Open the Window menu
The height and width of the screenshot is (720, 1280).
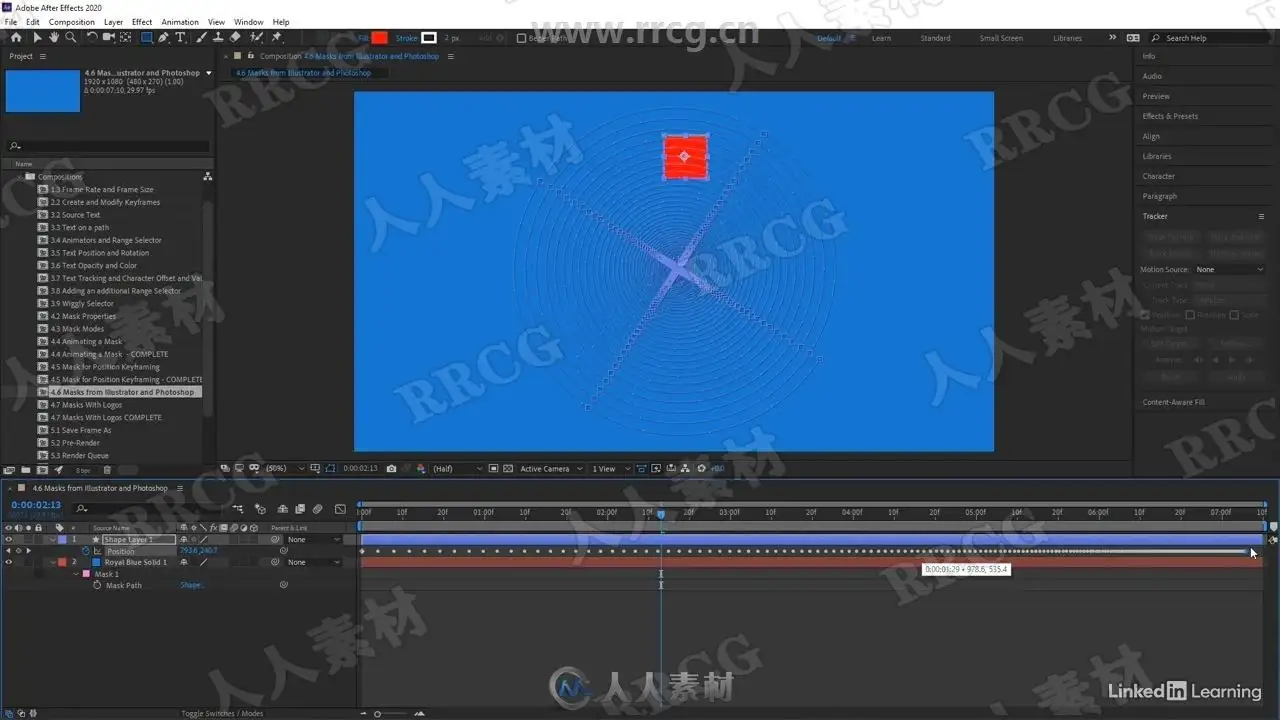[249, 22]
